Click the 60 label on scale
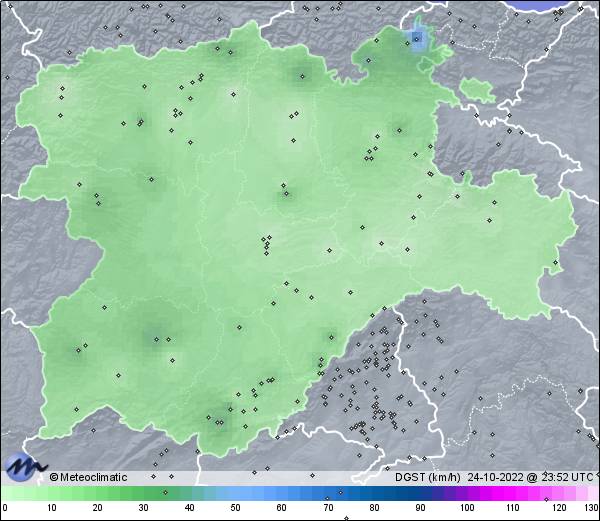600x521 pixels. (x=281, y=508)
